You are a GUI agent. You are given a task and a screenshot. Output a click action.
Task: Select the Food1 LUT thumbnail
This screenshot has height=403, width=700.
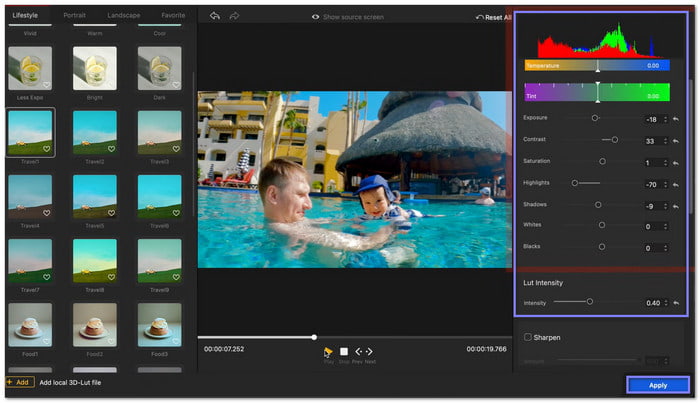(30, 325)
